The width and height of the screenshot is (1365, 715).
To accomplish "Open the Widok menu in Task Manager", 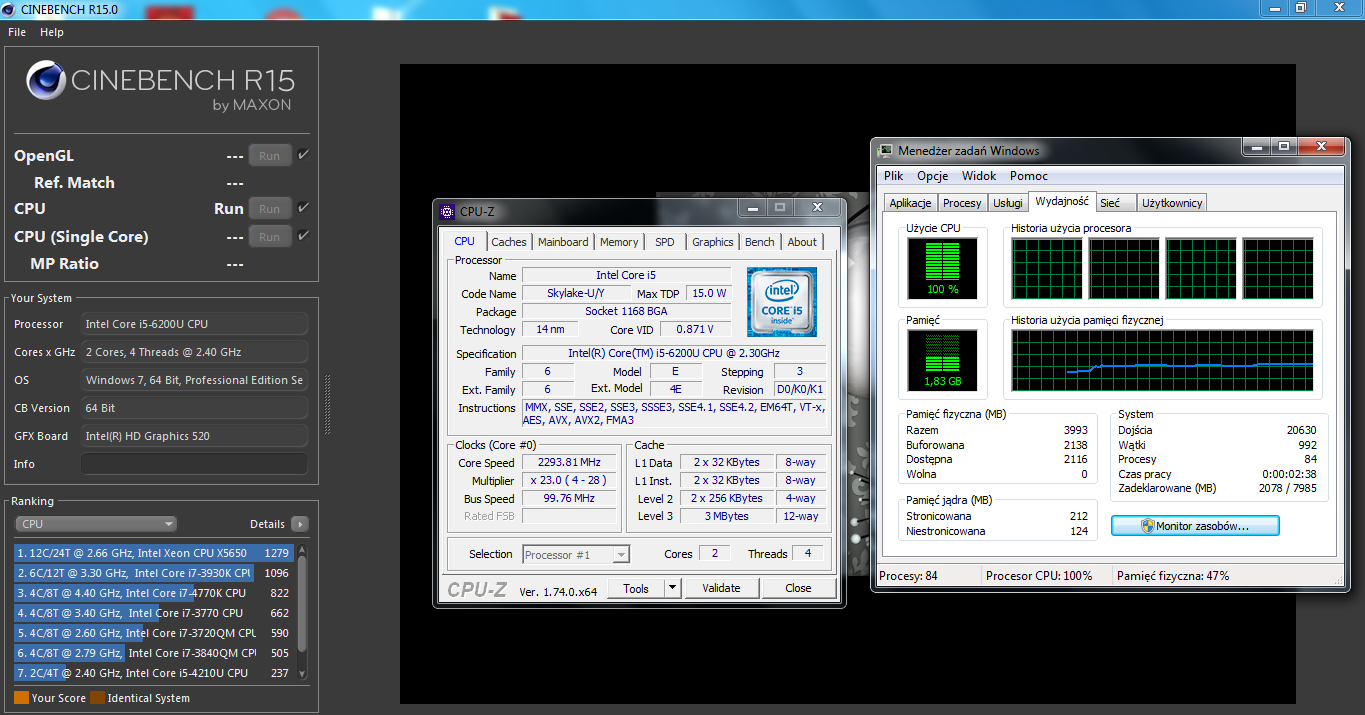I will (x=979, y=176).
